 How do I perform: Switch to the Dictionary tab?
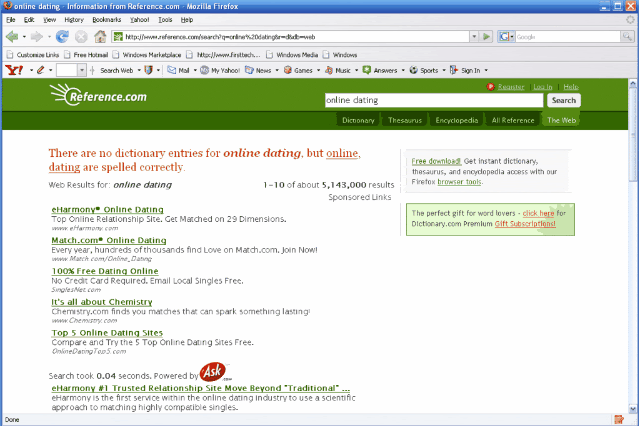tap(358, 120)
